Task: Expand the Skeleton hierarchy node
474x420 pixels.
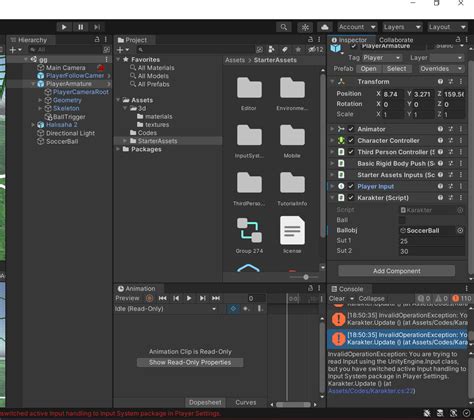Action: coord(40,108)
